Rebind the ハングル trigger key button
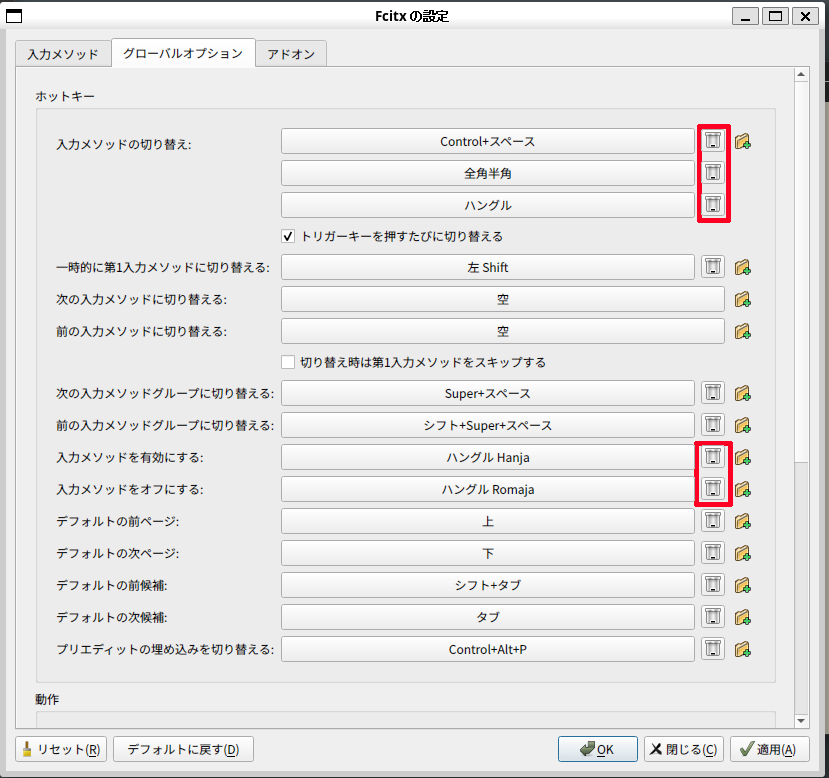The width and height of the screenshot is (829, 778). [487, 205]
